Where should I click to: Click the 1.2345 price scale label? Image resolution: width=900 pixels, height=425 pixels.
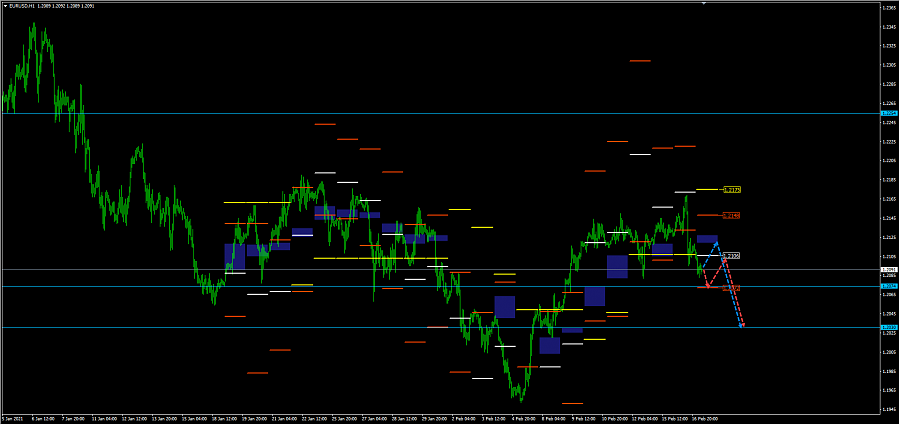coord(890,27)
